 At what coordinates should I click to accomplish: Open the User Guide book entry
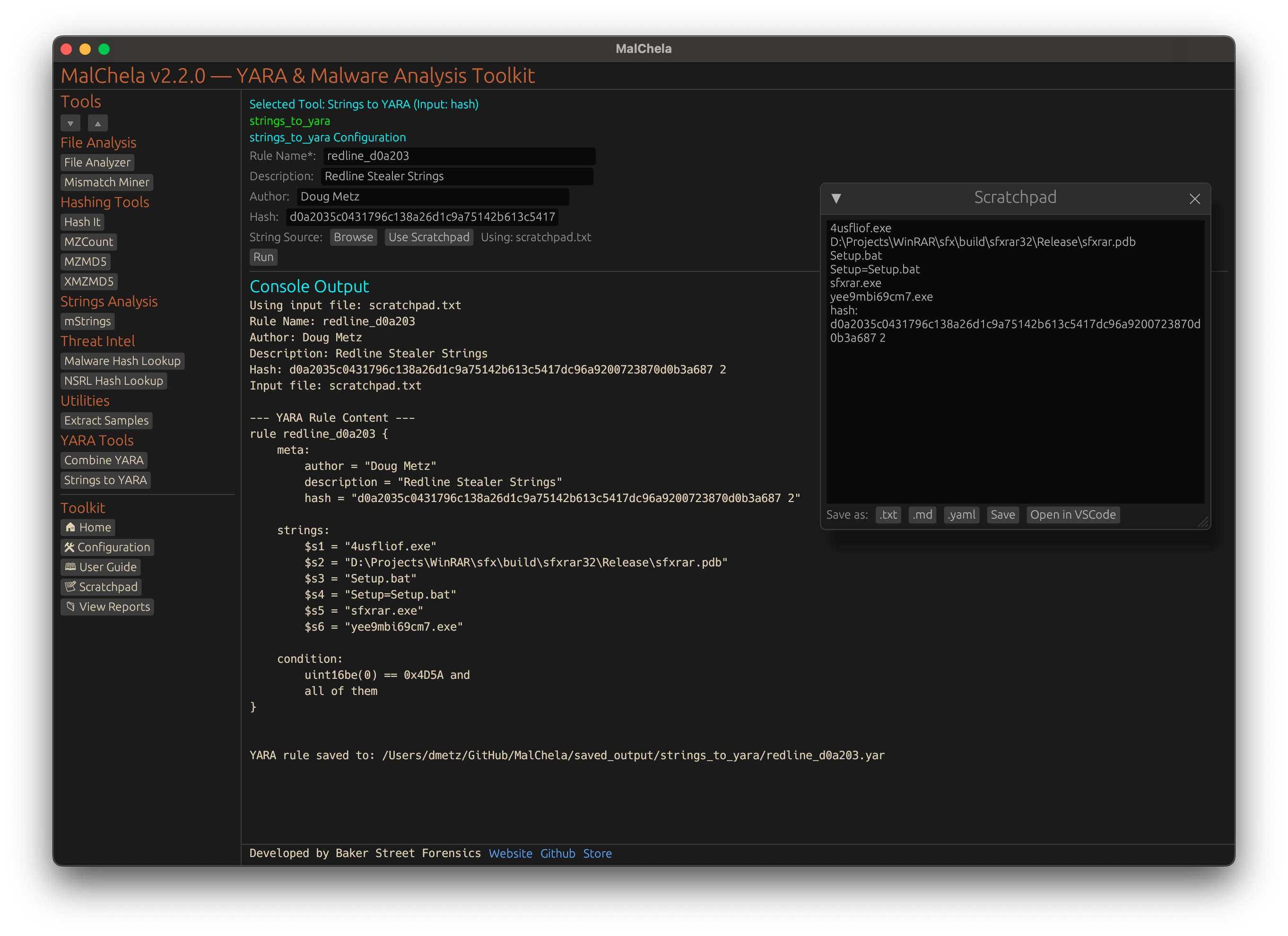(x=101, y=567)
